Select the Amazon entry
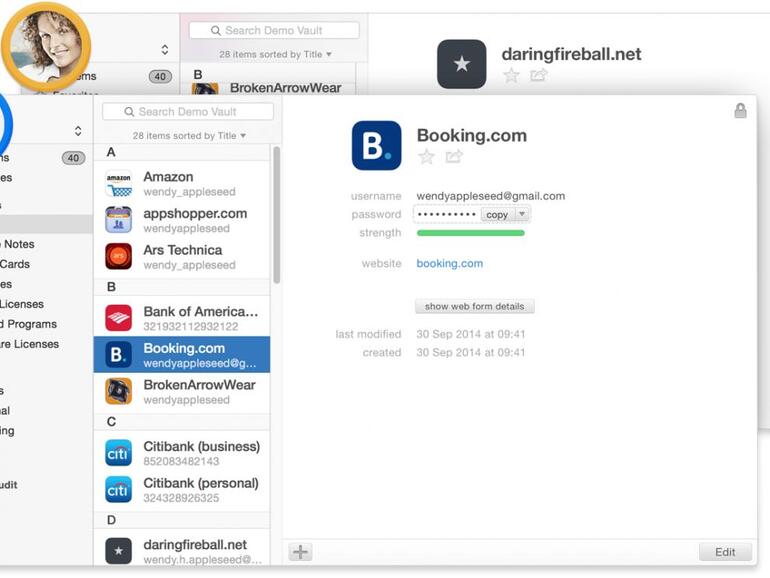Screen dimensions: 770x578 click(182, 183)
